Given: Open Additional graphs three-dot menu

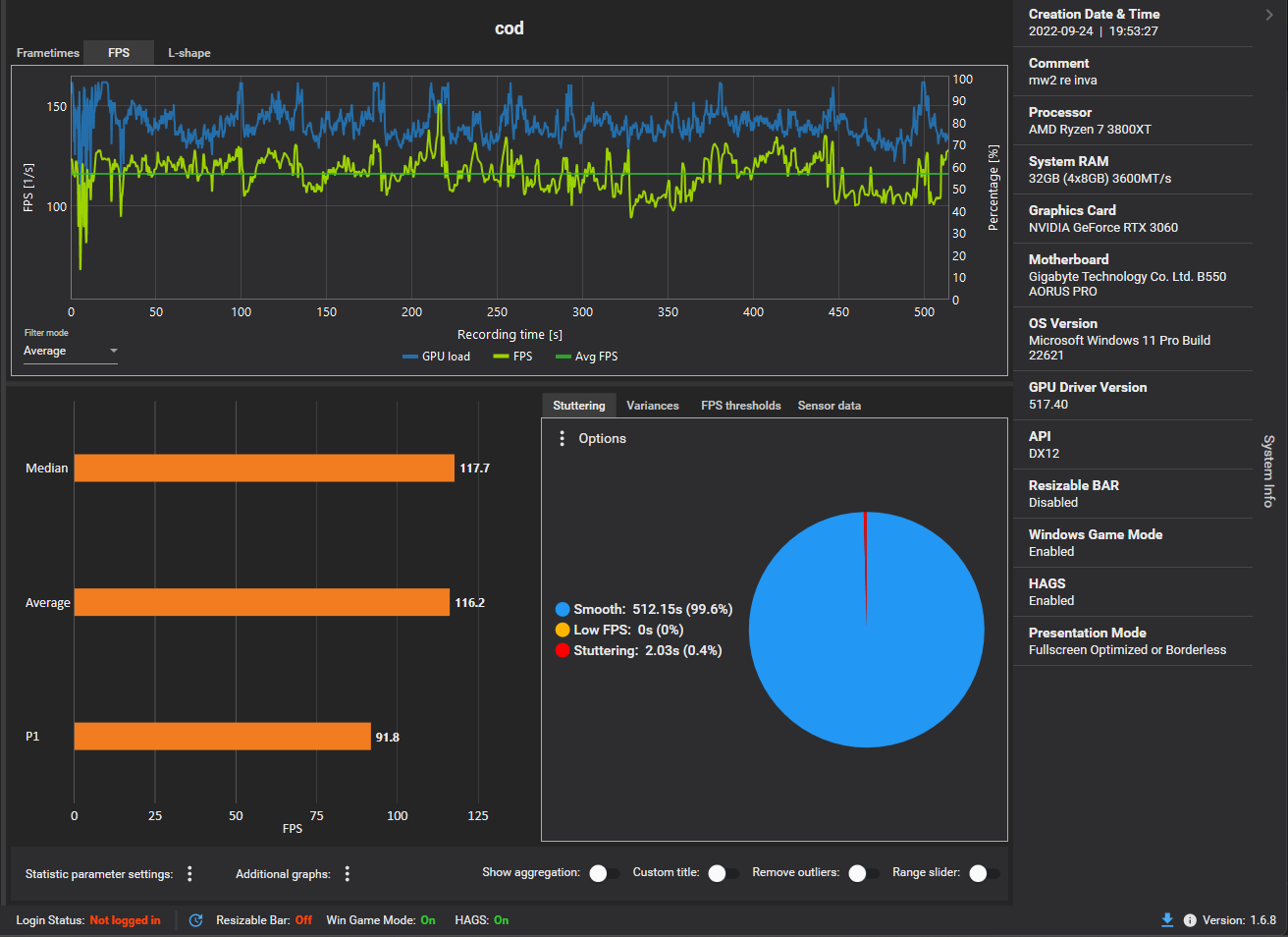Looking at the screenshot, I should coord(348,873).
